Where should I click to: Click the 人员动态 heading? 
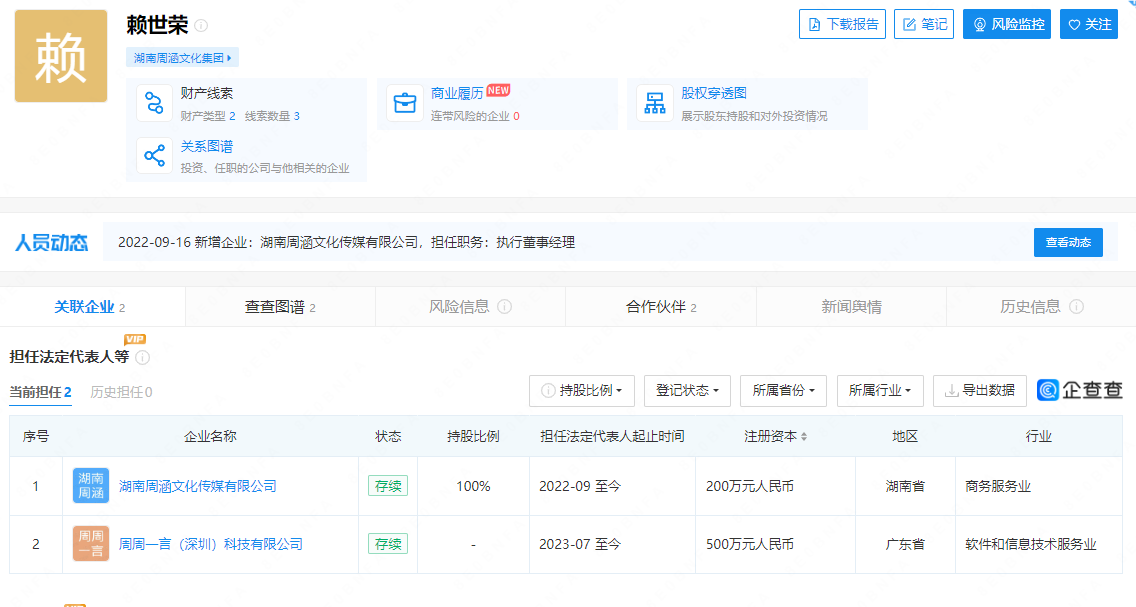click(x=51, y=243)
